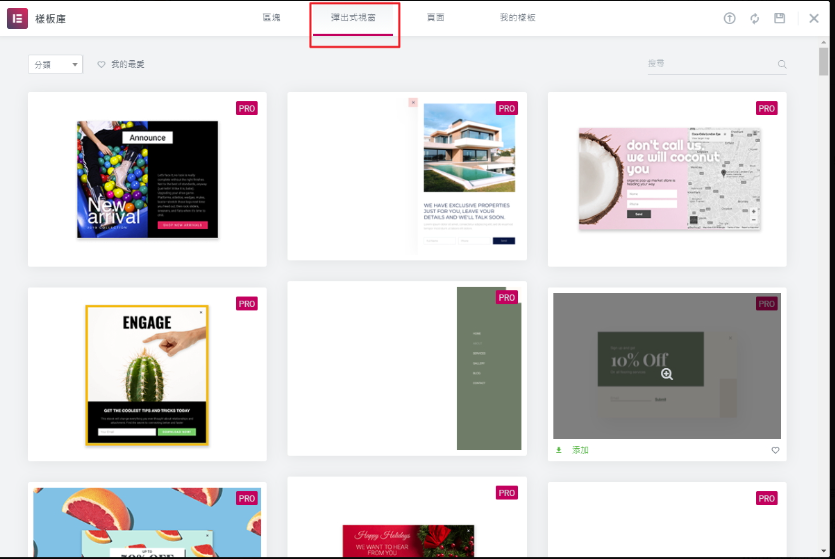This screenshot has width=835, height=559.
Task: Click the search magnifier icon
Action: 781,65
